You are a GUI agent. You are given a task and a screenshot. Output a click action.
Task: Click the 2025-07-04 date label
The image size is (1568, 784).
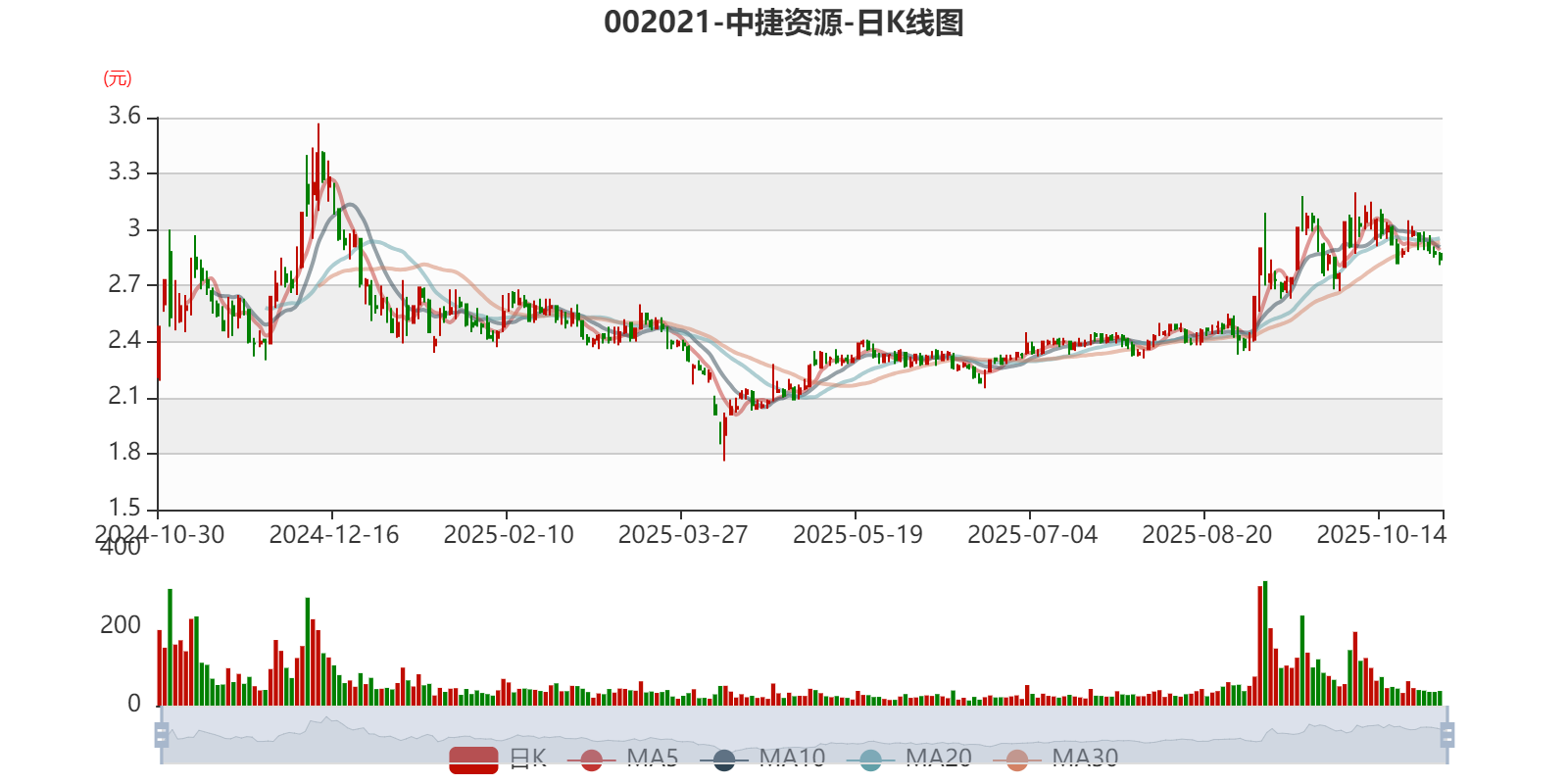pyautogui.click(x=1032, y=535)
